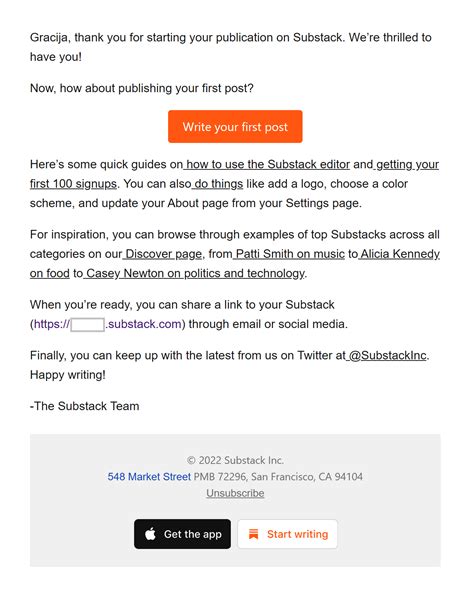474x593 pixels.
Task: Follow the do things link
Action: [218, 184]
